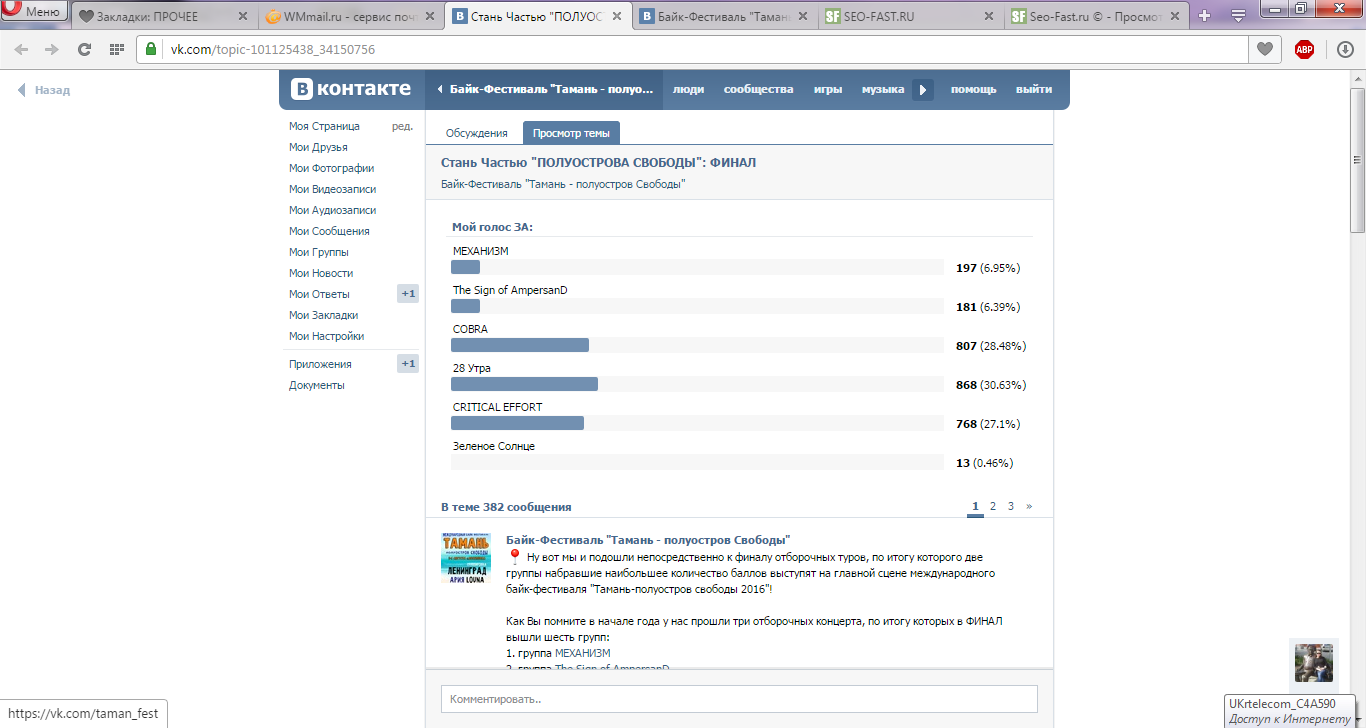1366x728 pixels.
Task: Open Мои Друзья in sidebar
Action: pyautogui.click(x=318, y=147)
